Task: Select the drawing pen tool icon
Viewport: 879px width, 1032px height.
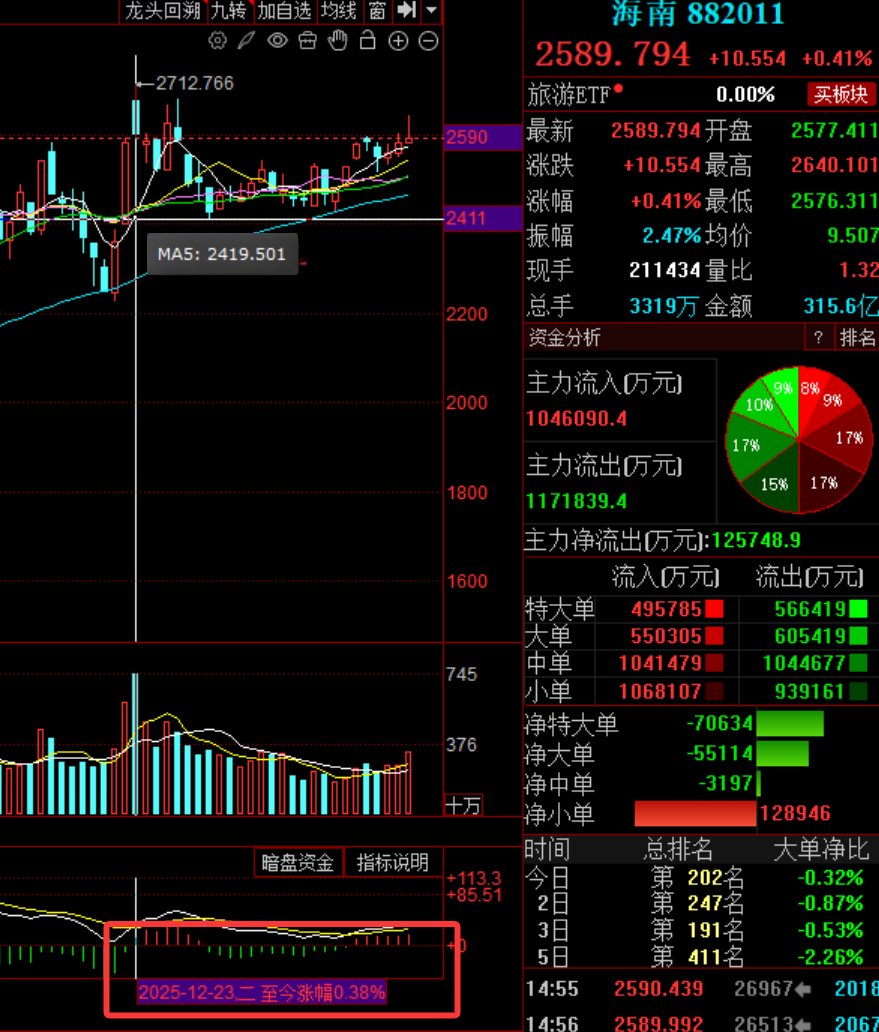Action: point(246,41)
